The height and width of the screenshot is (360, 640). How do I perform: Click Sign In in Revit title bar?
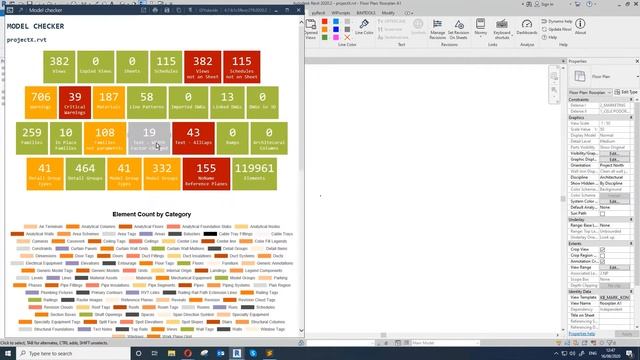pos(546,4)
